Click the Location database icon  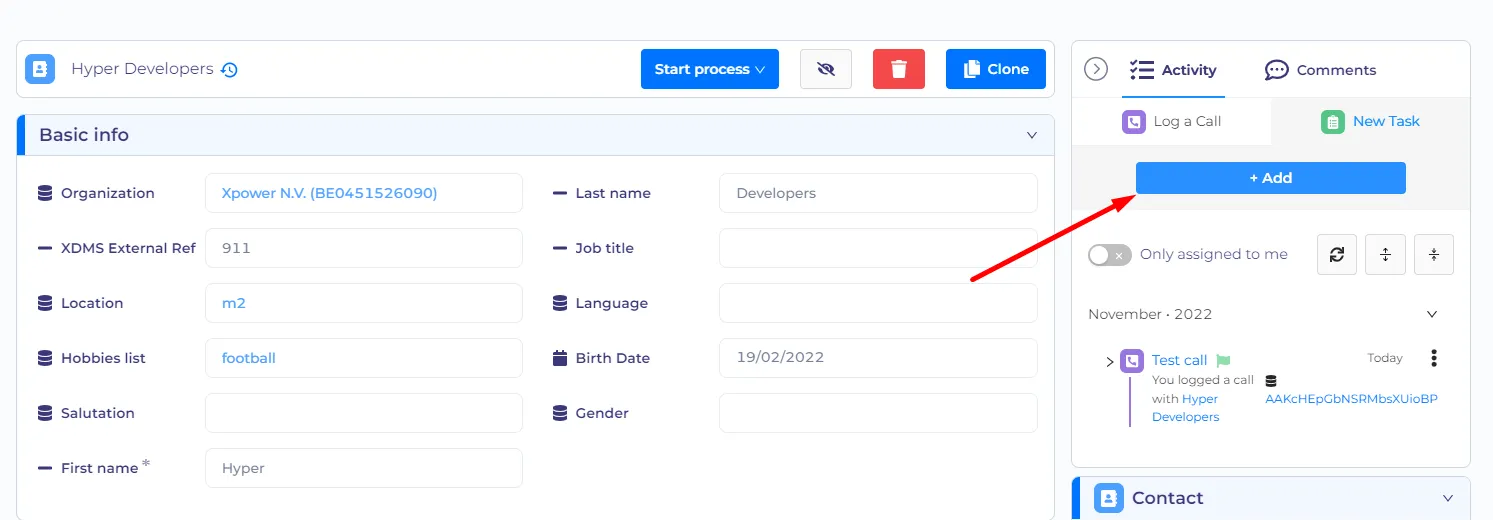[x=45, y=303]
